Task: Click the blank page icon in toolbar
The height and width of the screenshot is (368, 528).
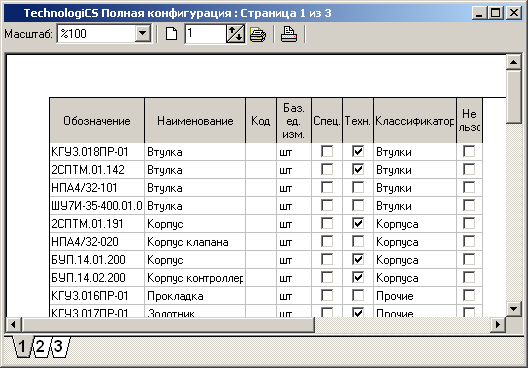Action: tap(171, 34)
